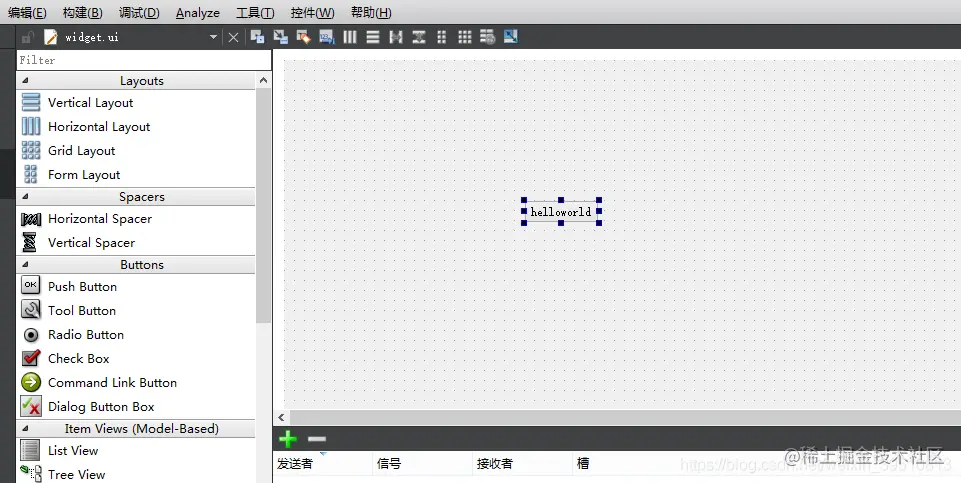Click the Radio Button label text
This screenshot has width=961, height=483.
click(x=86, y=335)
